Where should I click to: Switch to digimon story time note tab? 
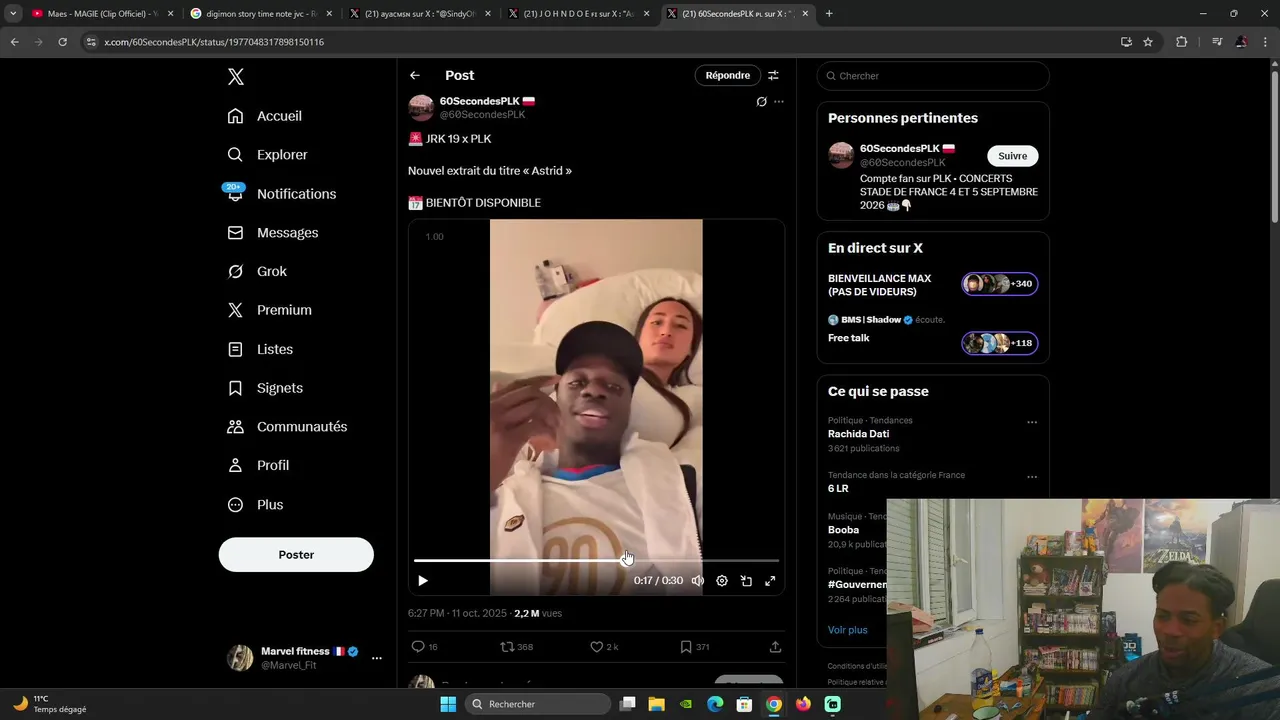pyautogui.click(x=260, y=14)
